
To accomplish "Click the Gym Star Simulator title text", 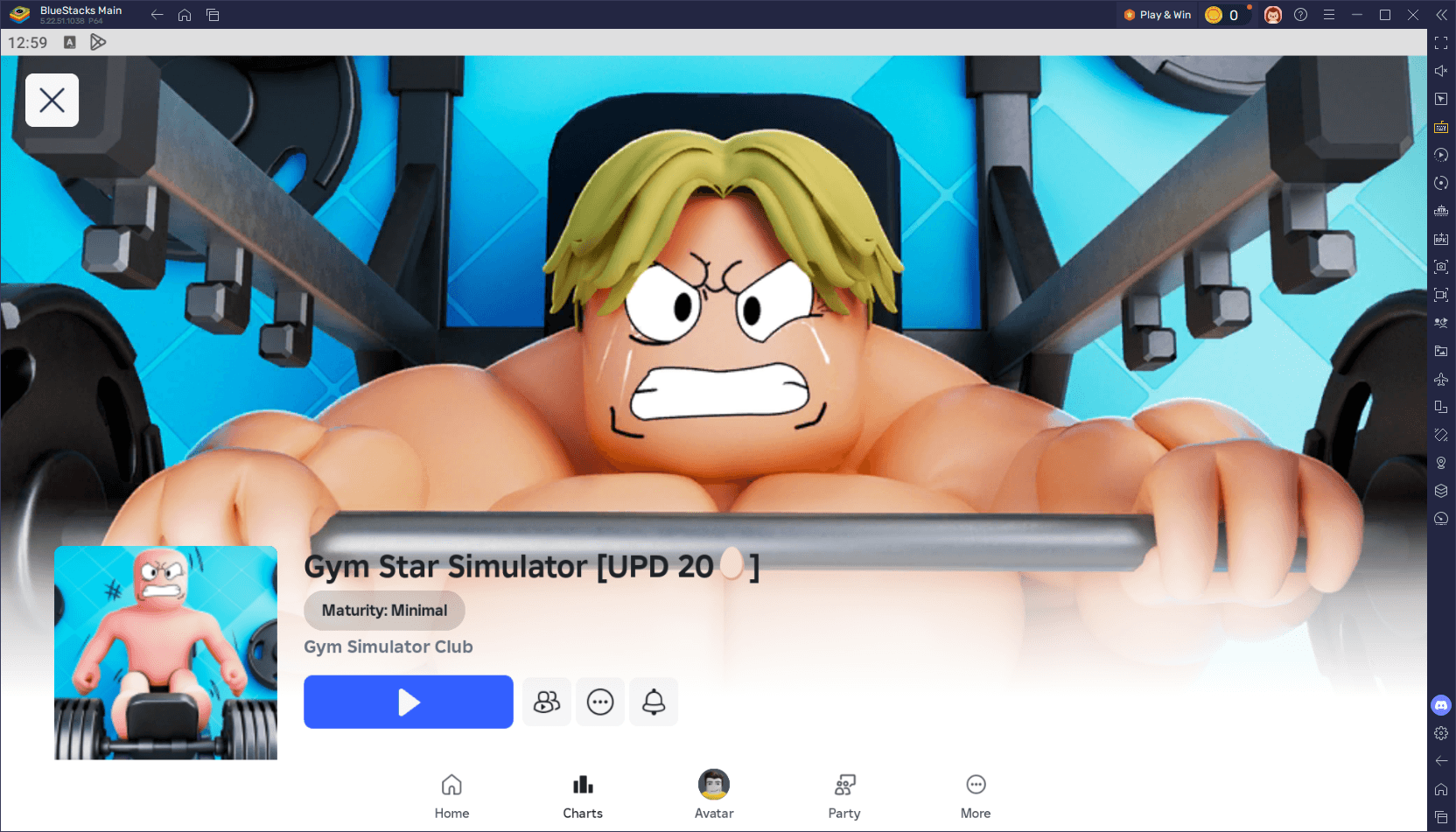I will [x=531, y=566].
